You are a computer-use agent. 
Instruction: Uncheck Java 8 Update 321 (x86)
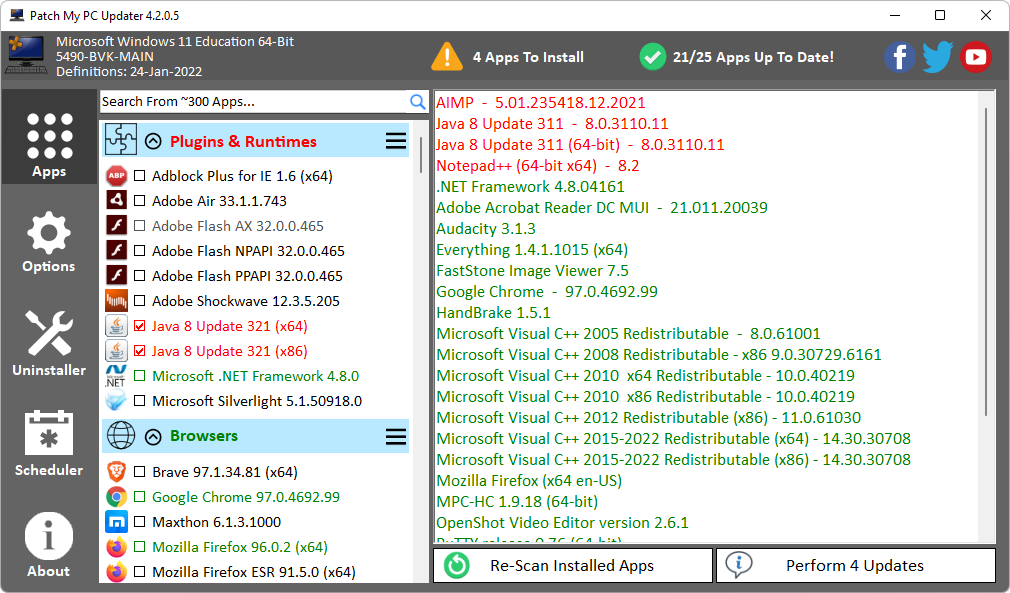(139, 351)
